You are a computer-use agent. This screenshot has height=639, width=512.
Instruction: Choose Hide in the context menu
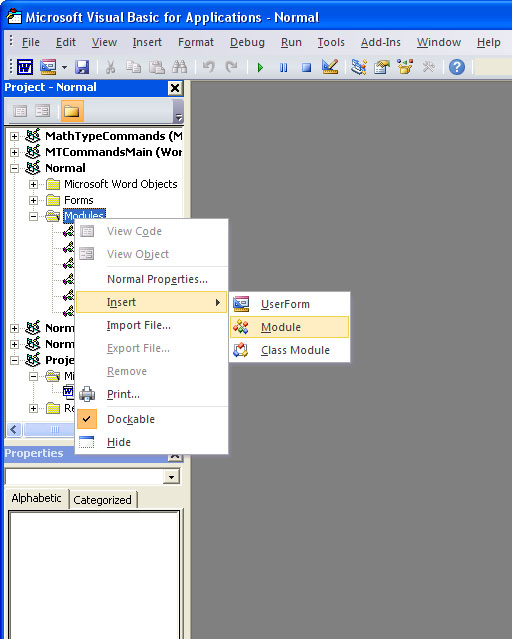tap(152, 442)
